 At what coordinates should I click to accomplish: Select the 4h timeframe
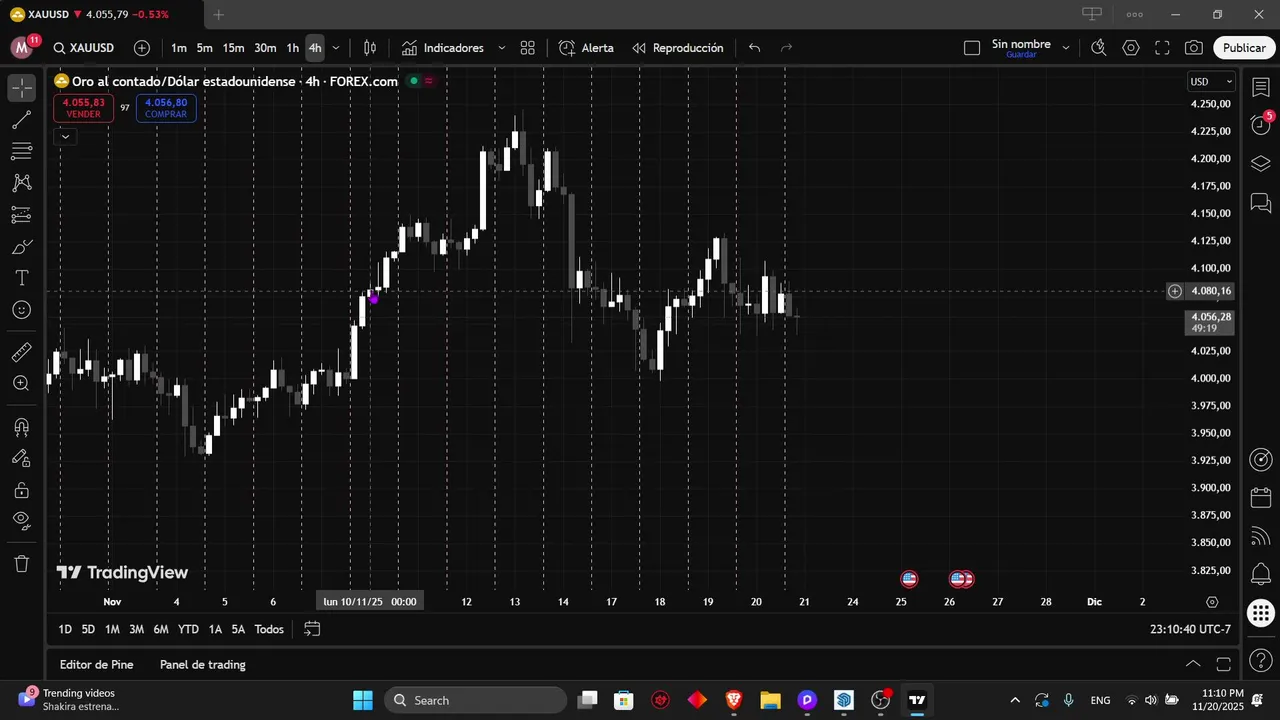(315, 48)
